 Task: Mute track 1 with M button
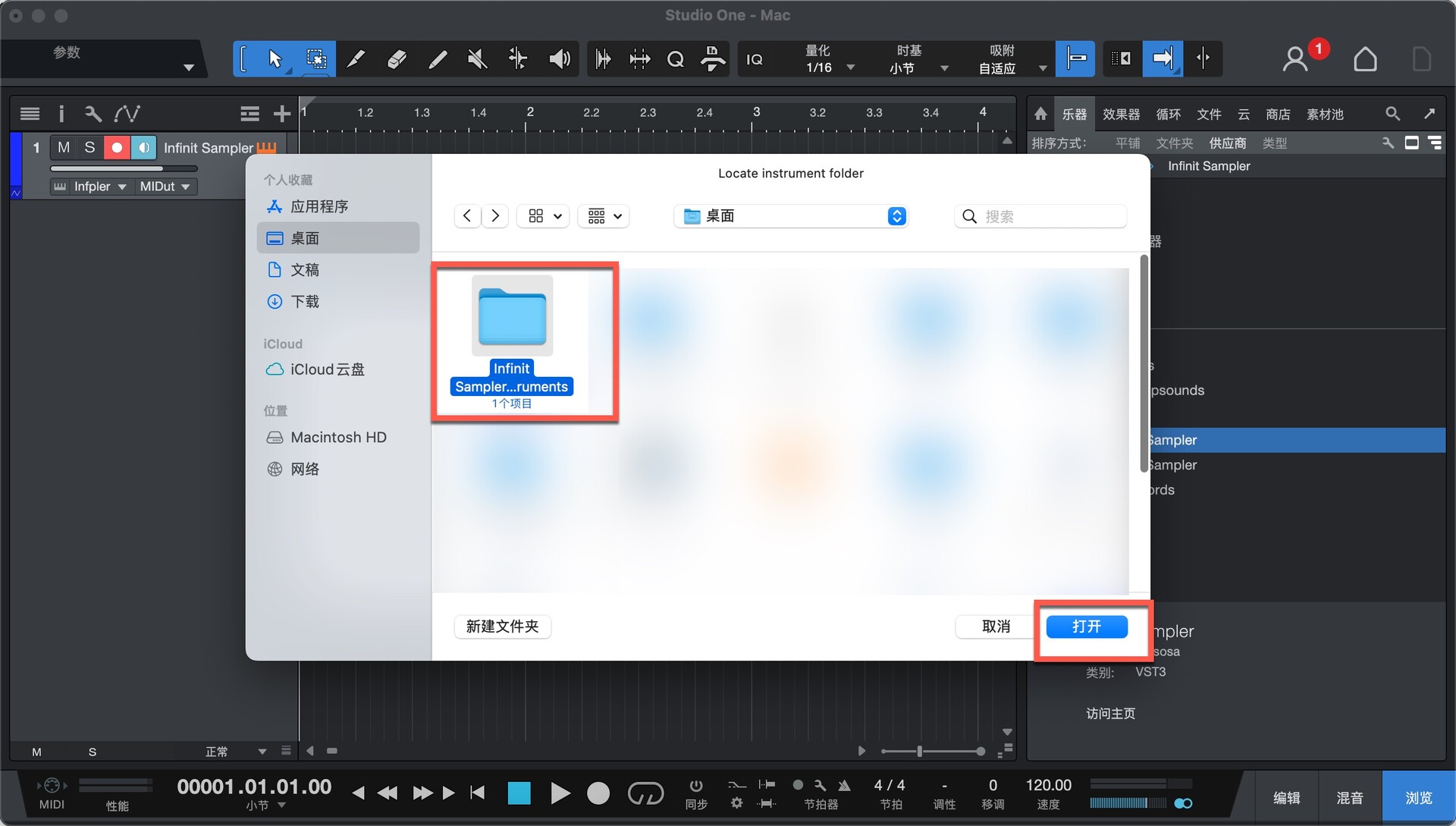[64, 147]
